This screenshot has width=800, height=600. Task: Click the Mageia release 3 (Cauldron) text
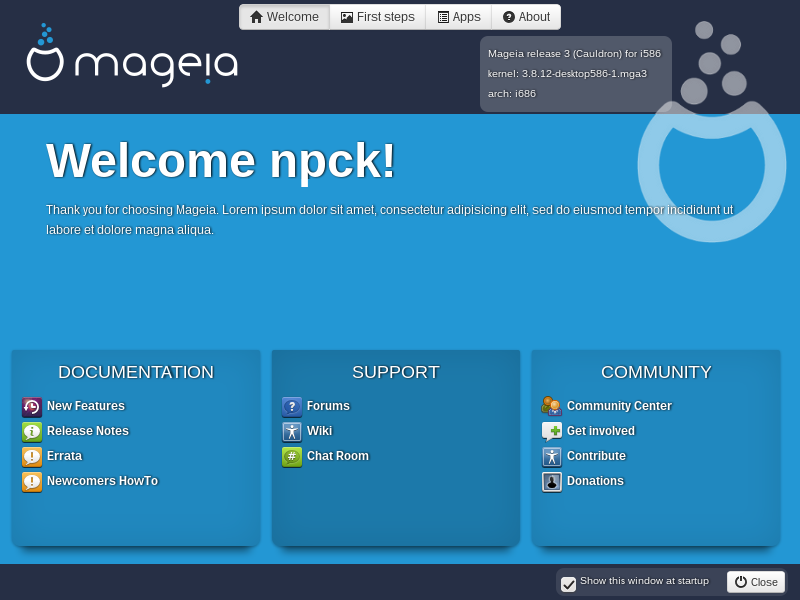point(574,54)
